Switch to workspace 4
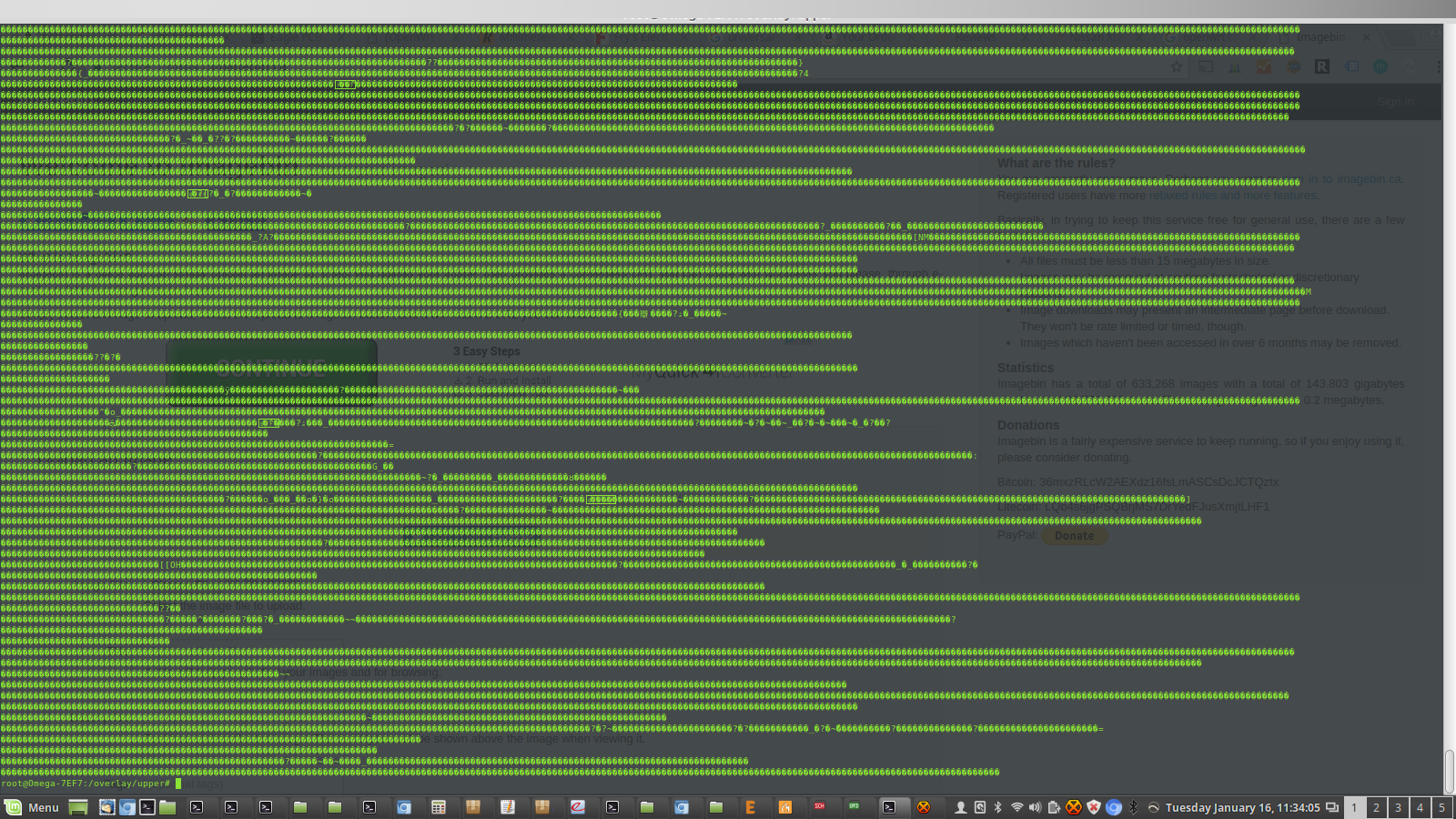Screen dimensions: 1456x819 (1420, 807)
